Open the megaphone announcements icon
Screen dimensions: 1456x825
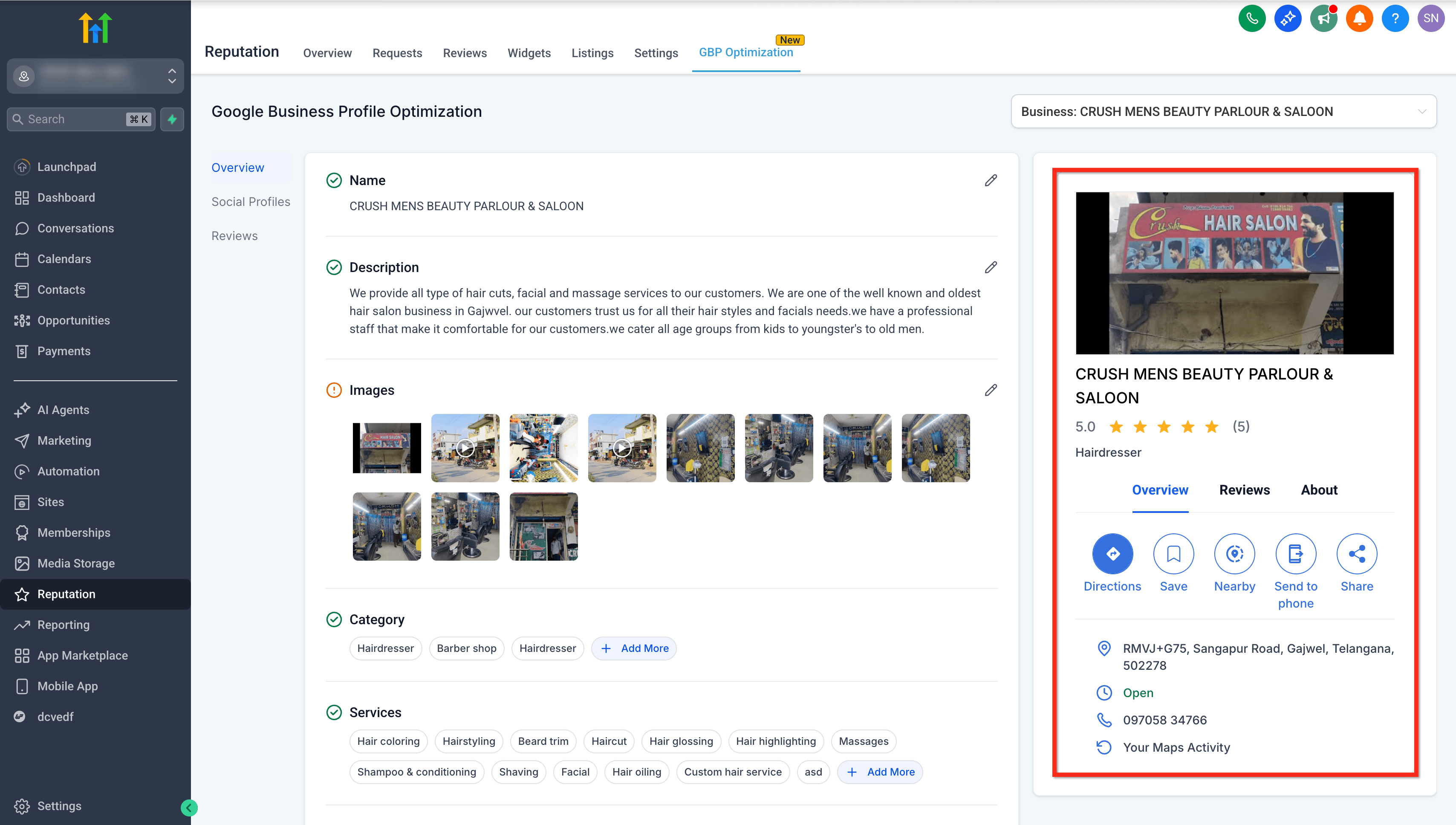coord(1323,18)
